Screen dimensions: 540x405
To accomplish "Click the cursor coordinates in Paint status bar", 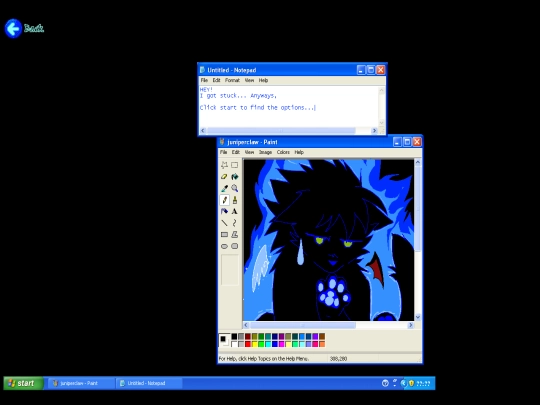I will point(338,359).
